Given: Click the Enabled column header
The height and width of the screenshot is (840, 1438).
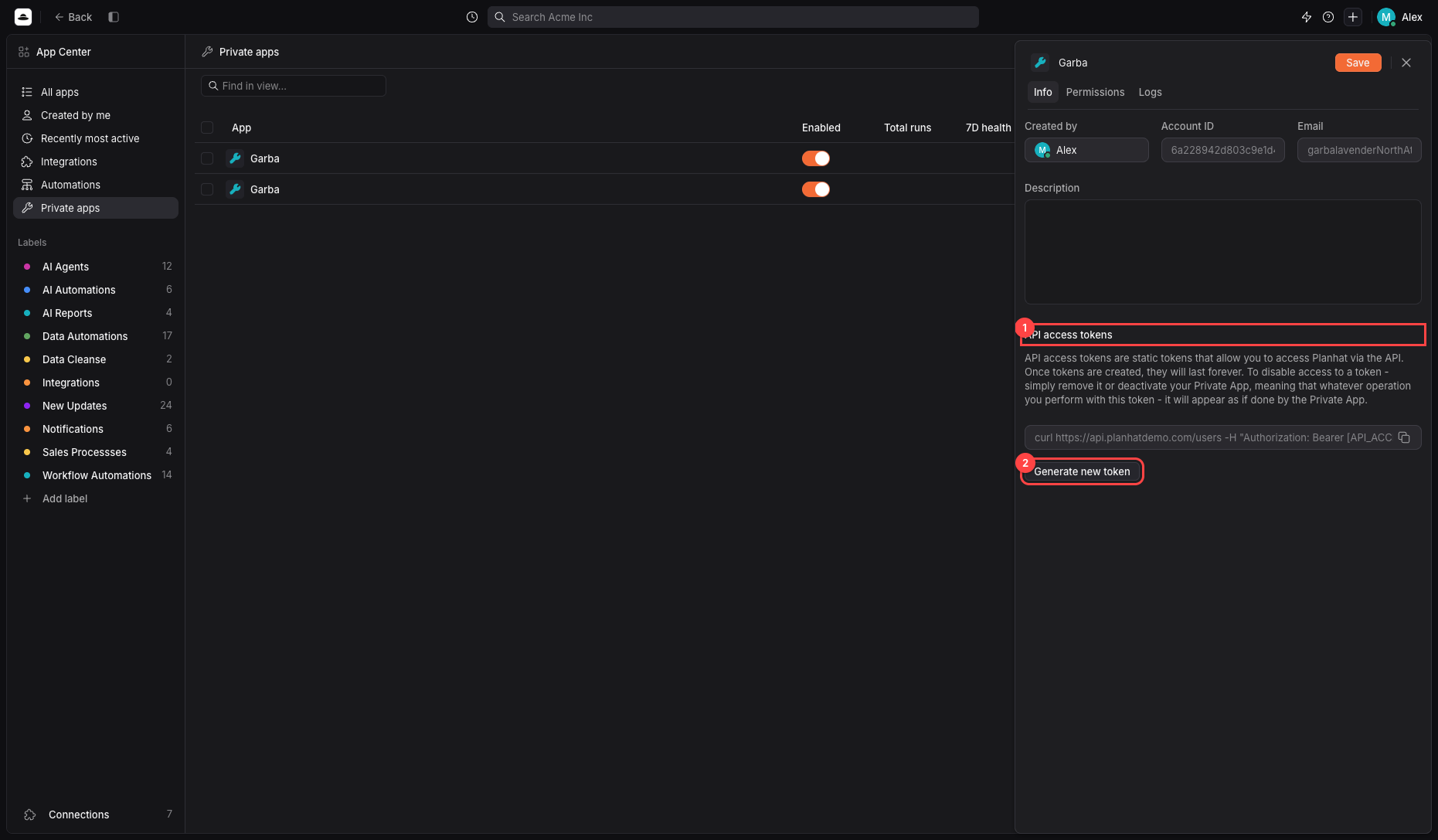Looking at the screenshot, I should pyautogui.click(x=821, y=128).
